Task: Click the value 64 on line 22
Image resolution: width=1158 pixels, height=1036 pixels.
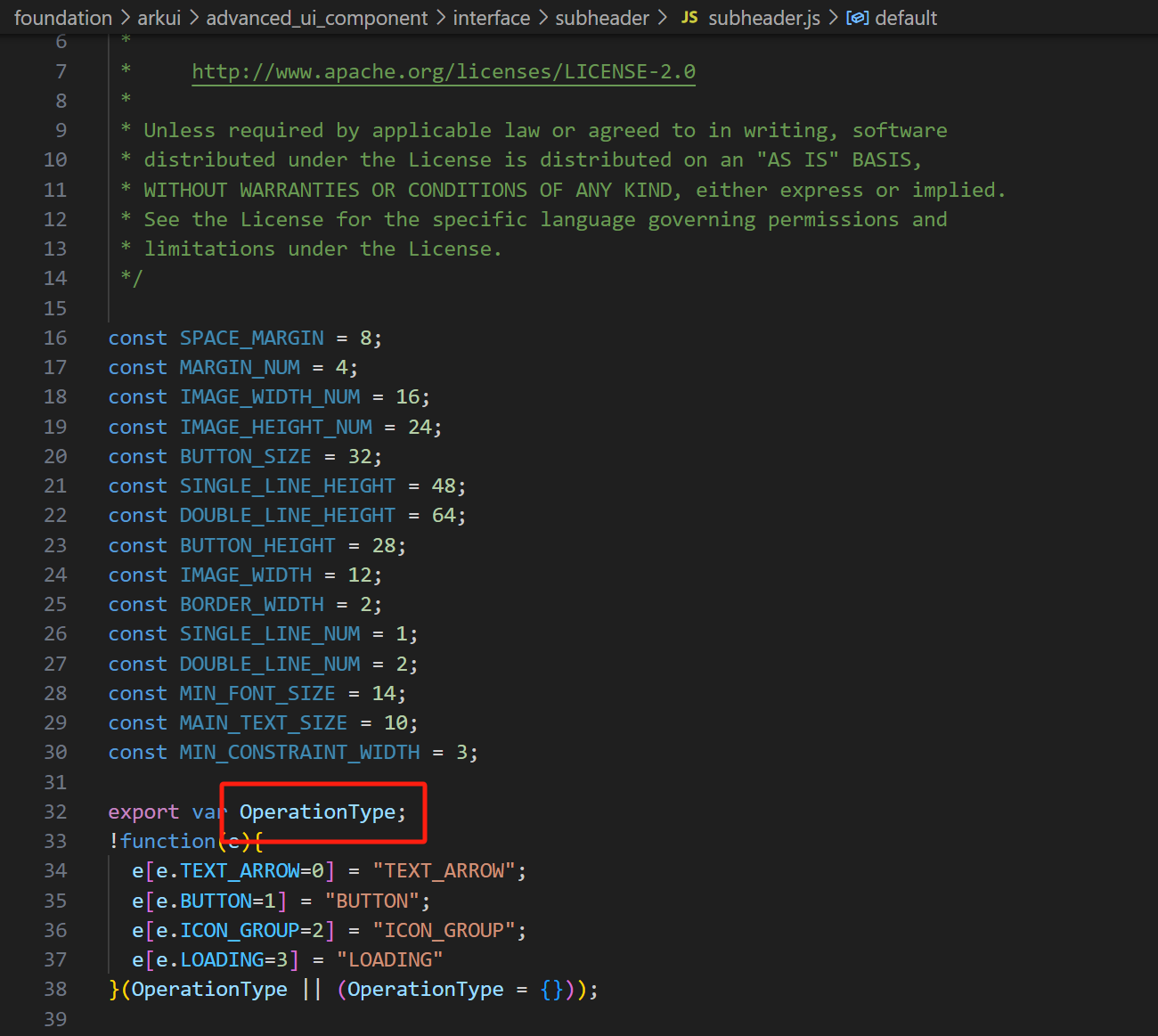Action: coord(444,515)
